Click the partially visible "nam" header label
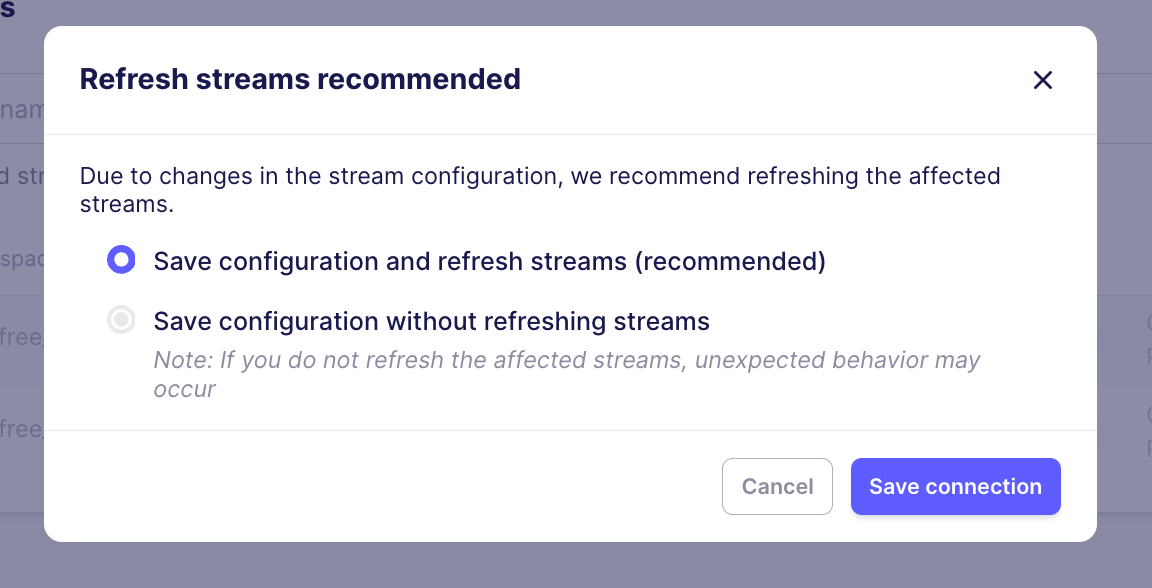 pyautogui.click(x=22, y=109)
